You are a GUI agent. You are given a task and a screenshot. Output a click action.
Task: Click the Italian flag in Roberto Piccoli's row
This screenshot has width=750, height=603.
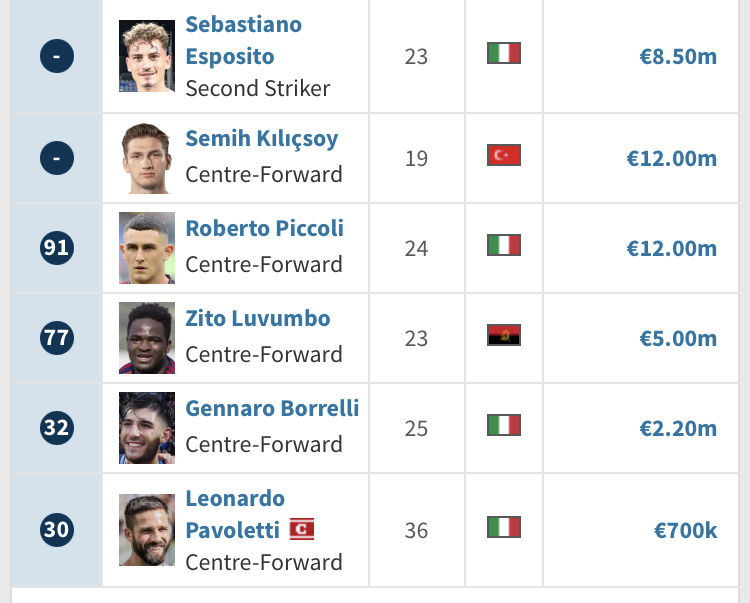point(504,245)
